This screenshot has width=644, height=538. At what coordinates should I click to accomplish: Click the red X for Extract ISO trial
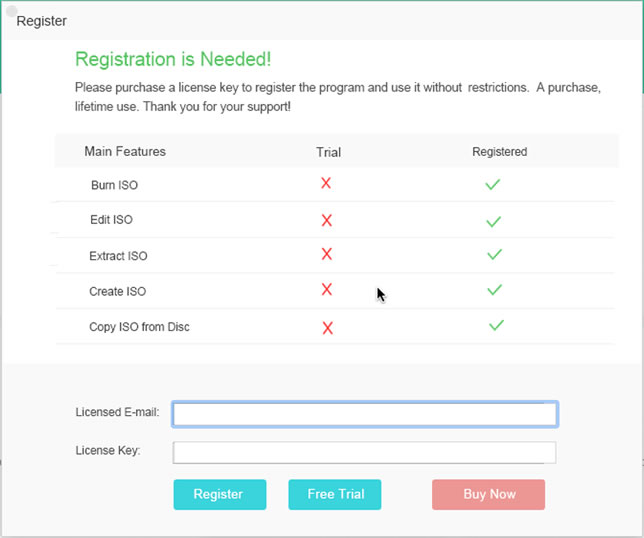(x=327, y=254)
